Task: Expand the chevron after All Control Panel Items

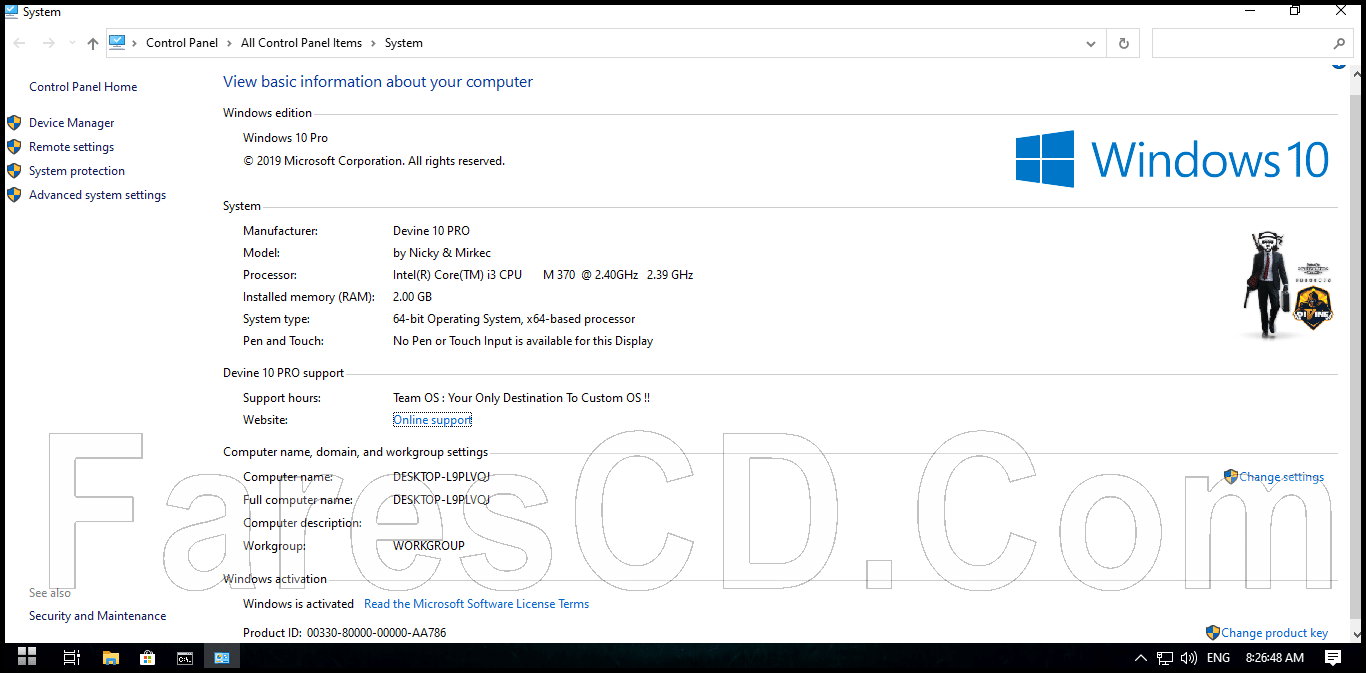Action: (374, 43)
